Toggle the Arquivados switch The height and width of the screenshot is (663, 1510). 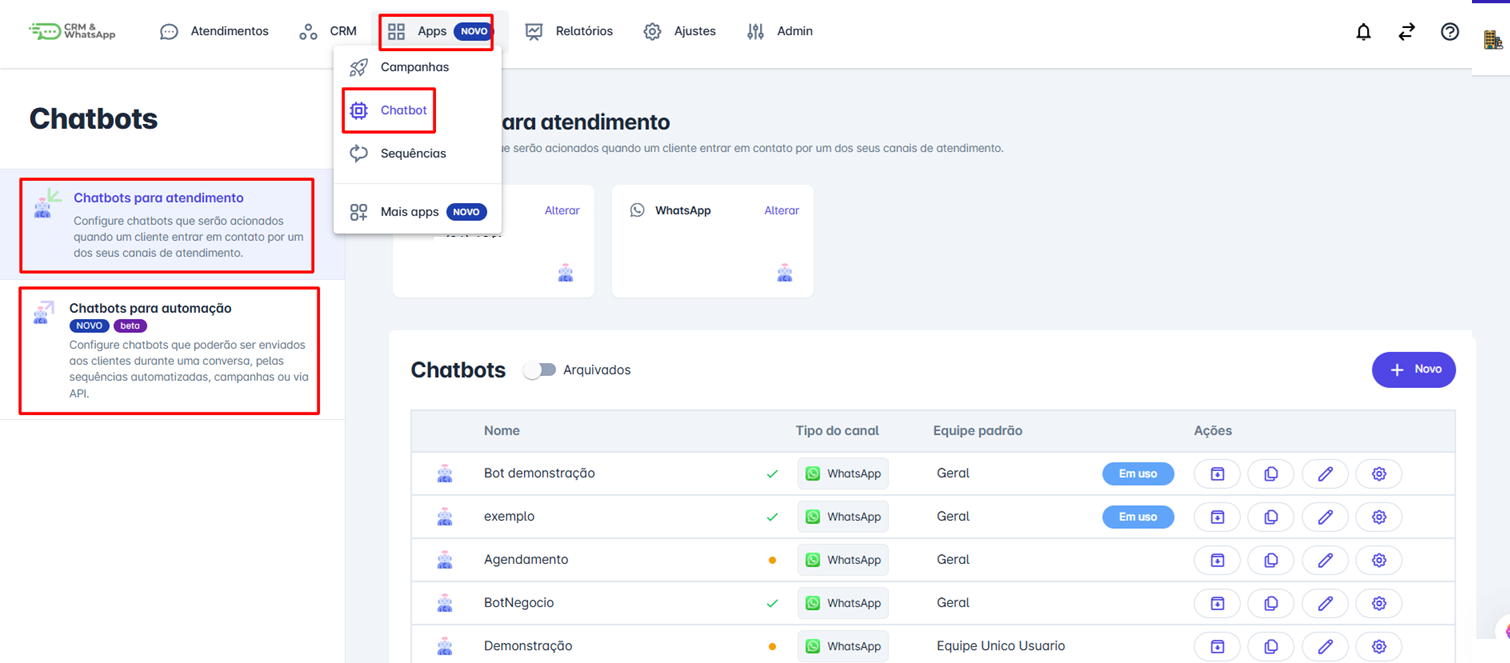(539, 369)
